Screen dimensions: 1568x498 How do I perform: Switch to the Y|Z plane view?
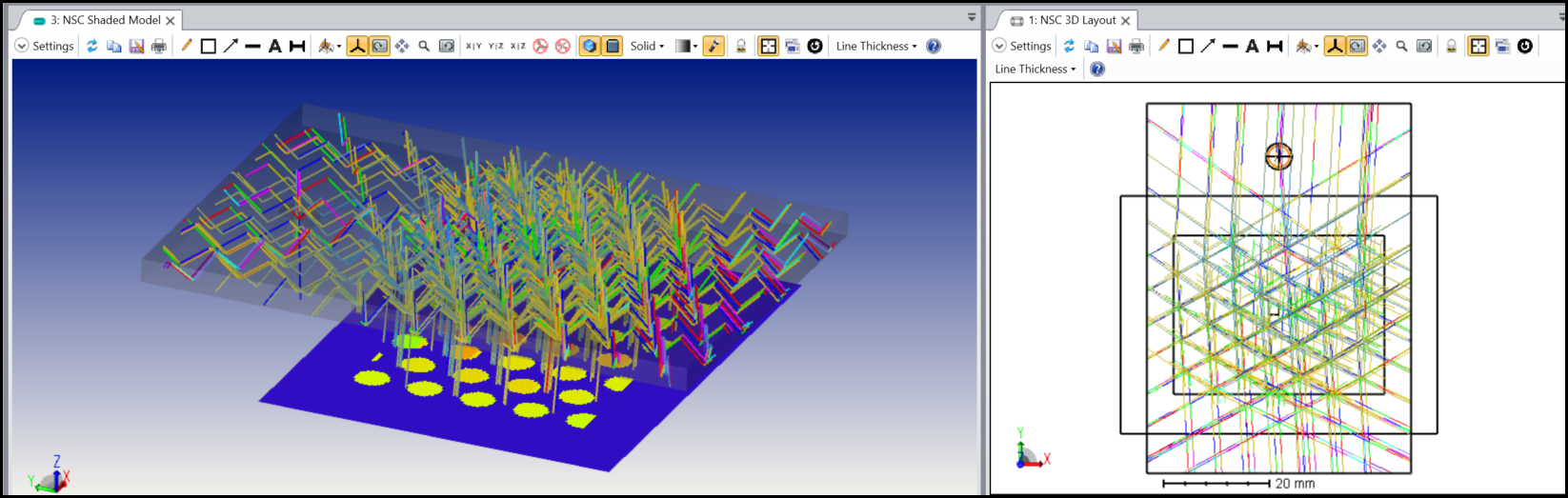[495, 46]
